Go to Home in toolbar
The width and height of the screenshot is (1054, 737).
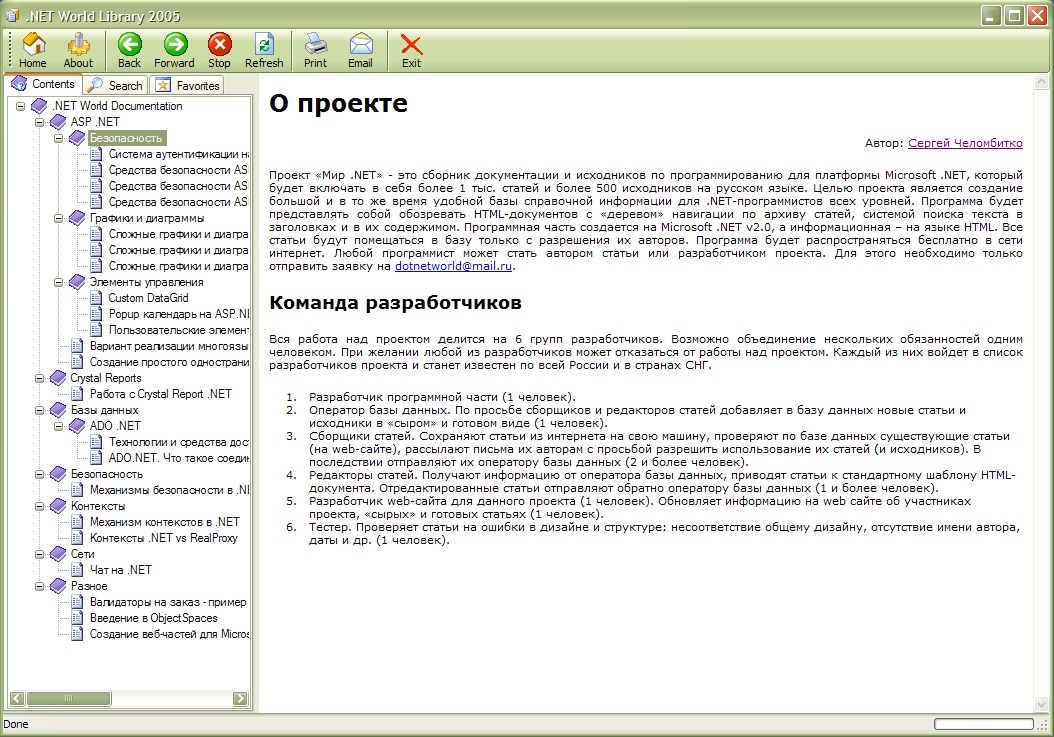point(32,50)
